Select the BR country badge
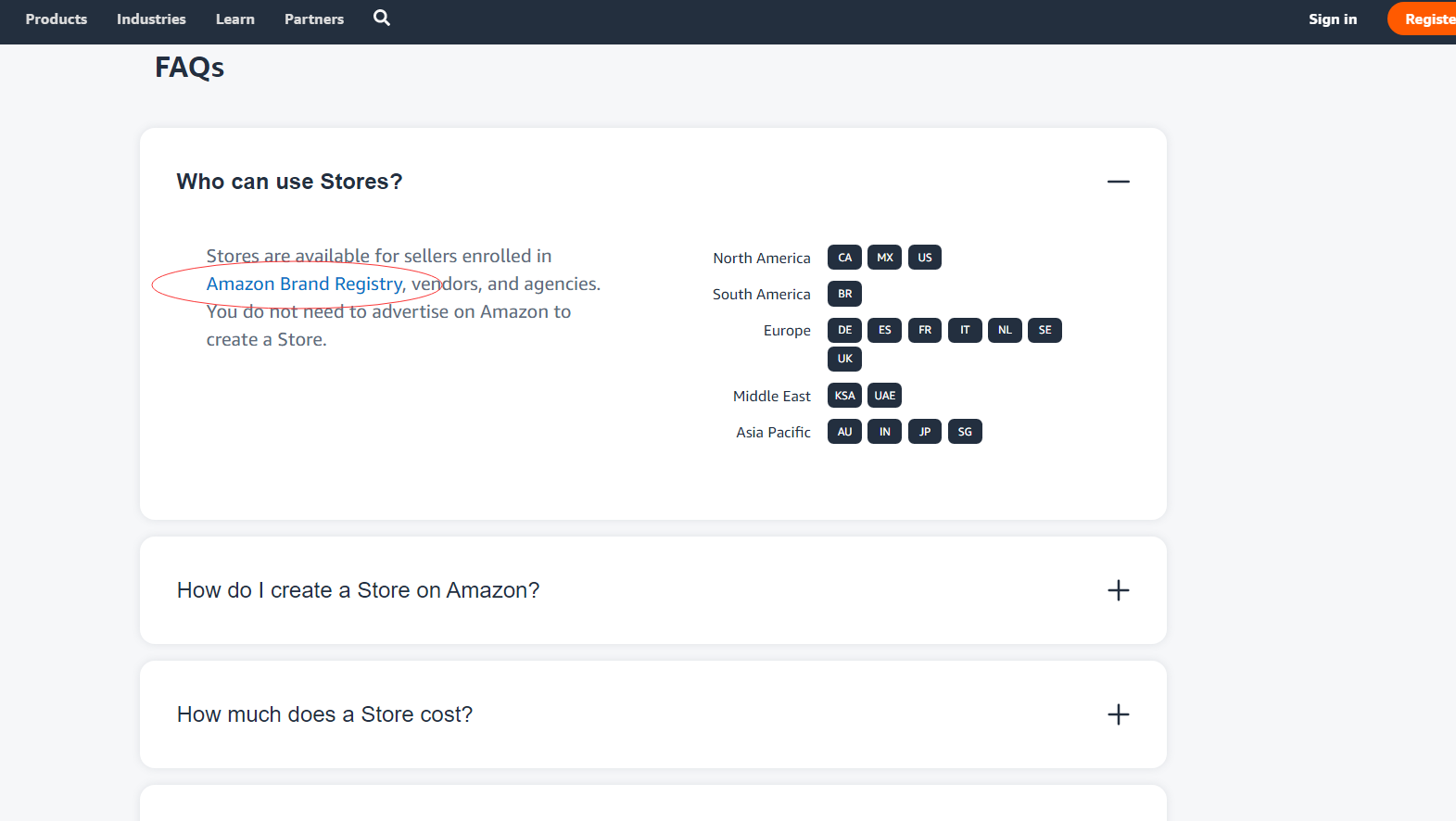This screenshot has width=1456, height=821. point(844,294)
